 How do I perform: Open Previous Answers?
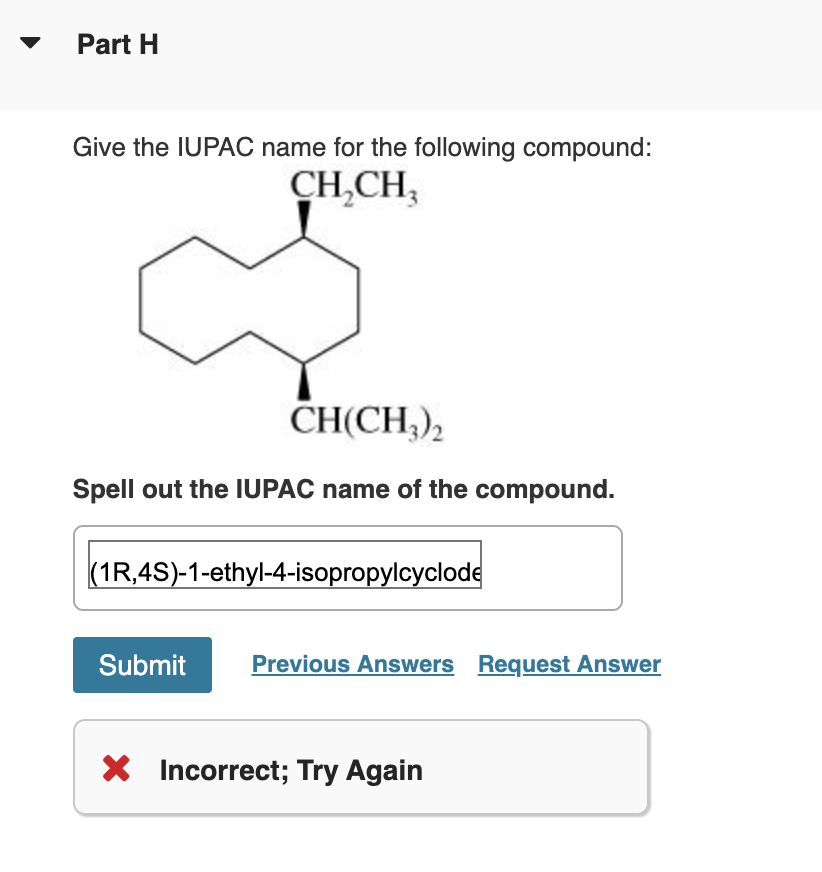click(352, 664)
